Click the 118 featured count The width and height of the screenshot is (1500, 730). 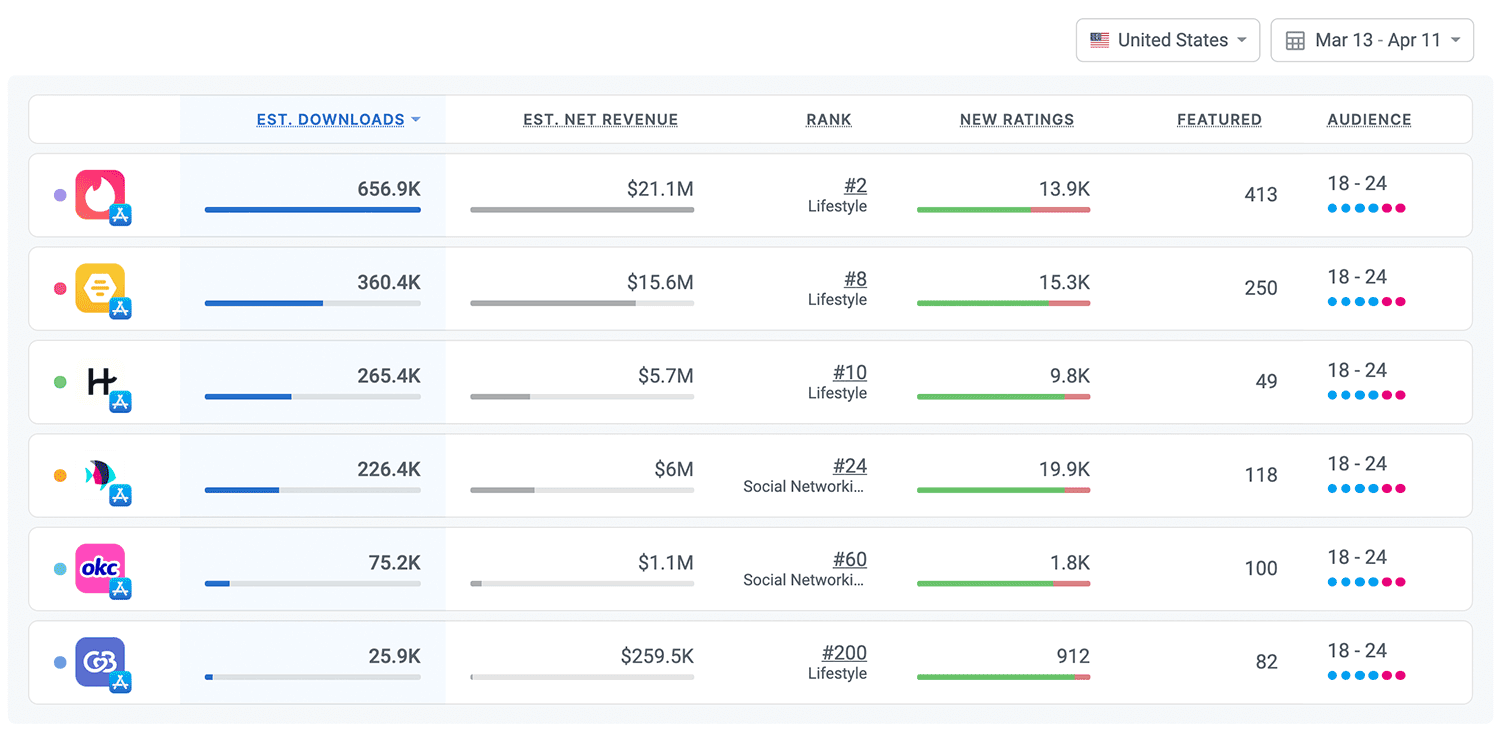[1261, 475]
